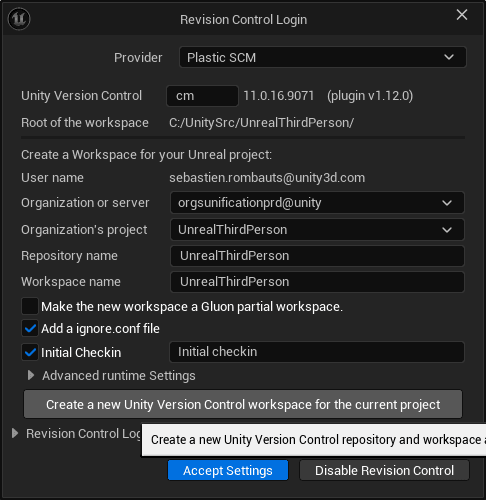The image size is (486, 500).
Task: Expand the Revision Control Log section
Action: click(x=15, y=433)
